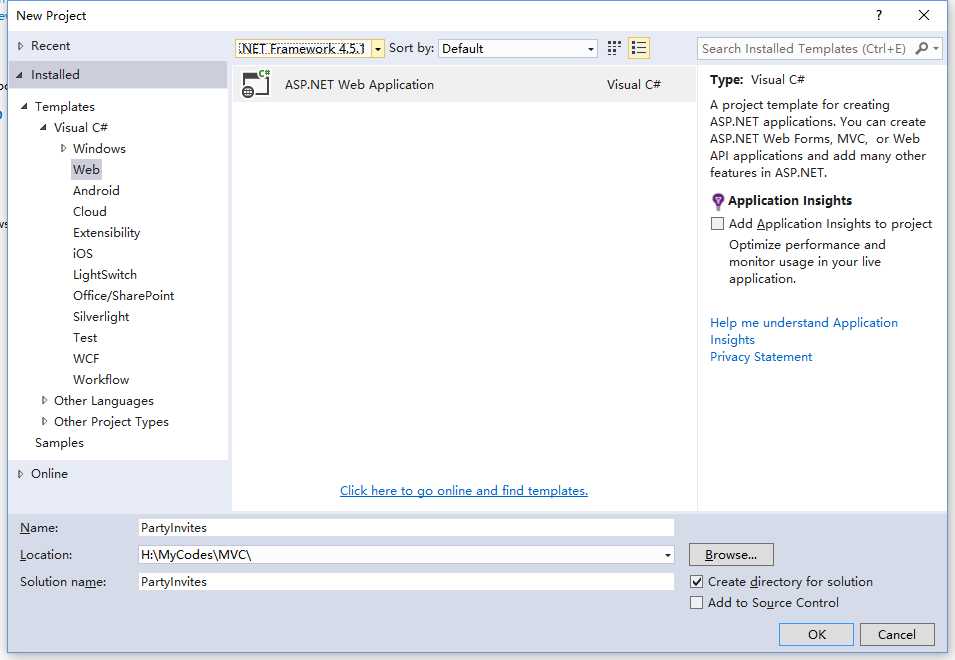Open the Location path dropdown arrow
The height and width of the screenshot is (660, 955).
tap(668, 555)
